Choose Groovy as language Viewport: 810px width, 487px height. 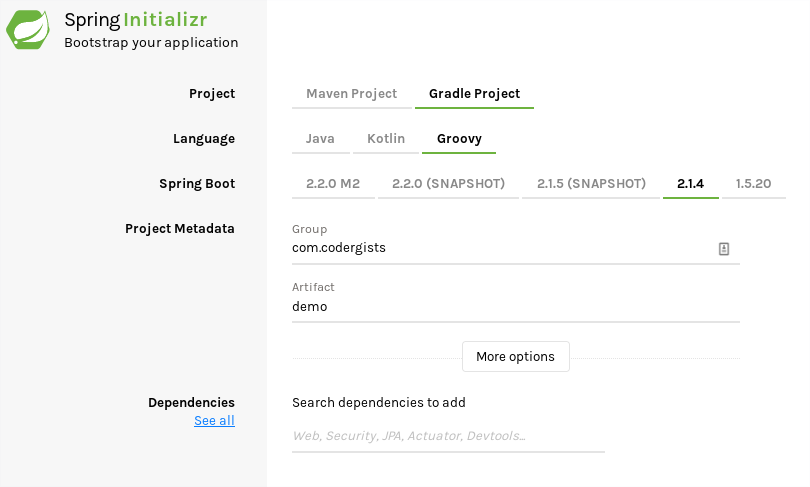coord(459,139)
